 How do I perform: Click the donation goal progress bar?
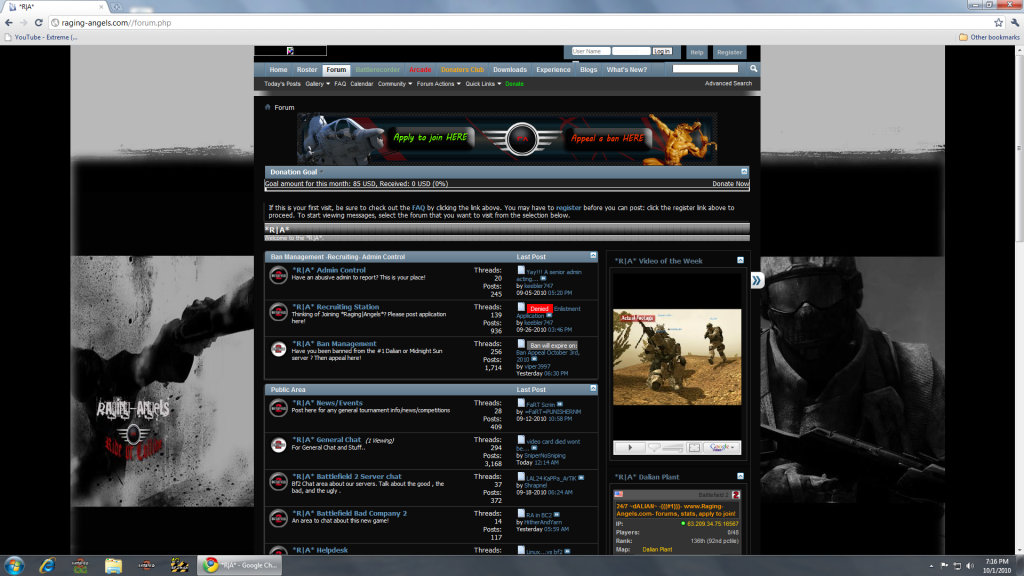click(507, 189)
